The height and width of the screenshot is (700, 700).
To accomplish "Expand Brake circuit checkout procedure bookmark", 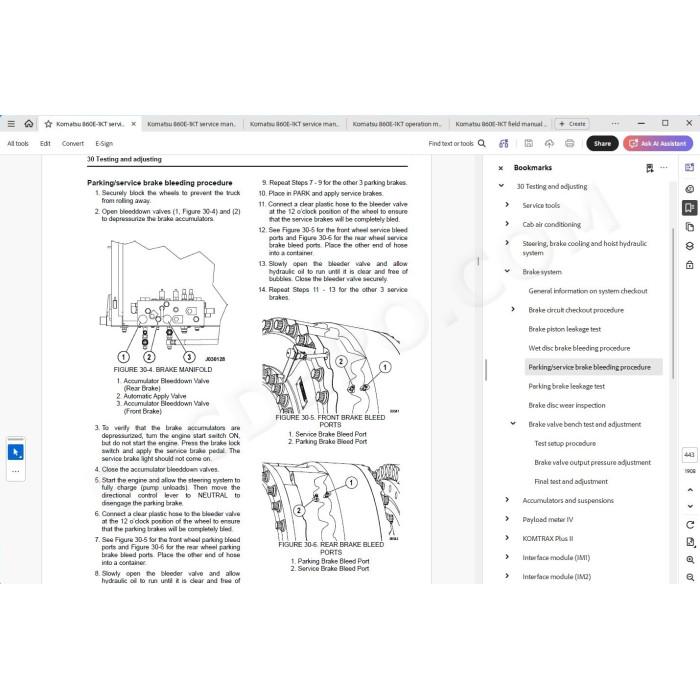I will click(x=513, y=309).
